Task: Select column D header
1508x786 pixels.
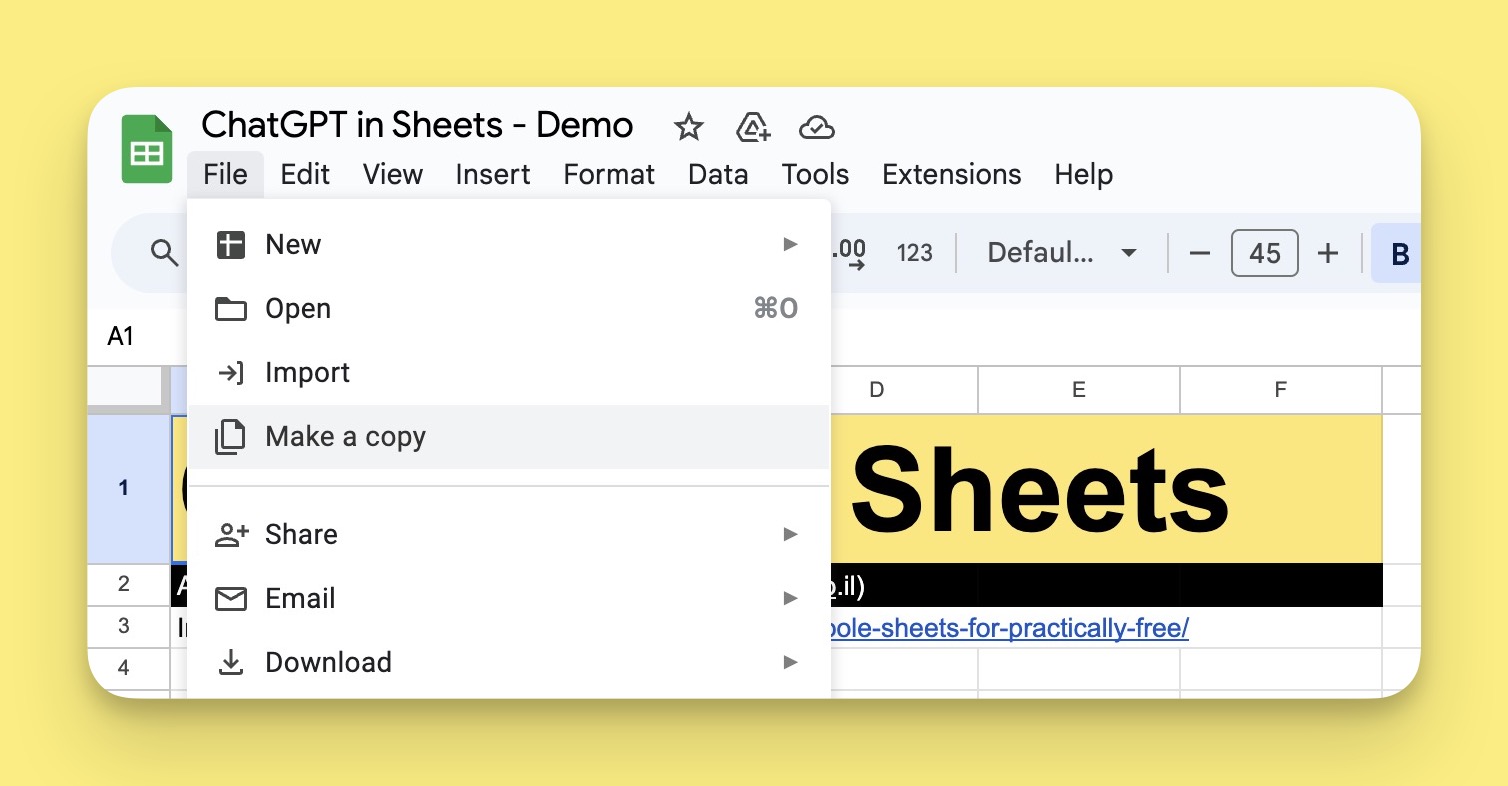Action: coord(877,390)
